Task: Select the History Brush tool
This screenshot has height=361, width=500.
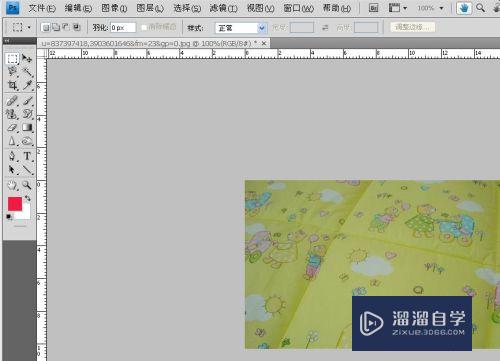Action: tap(27, 114)
